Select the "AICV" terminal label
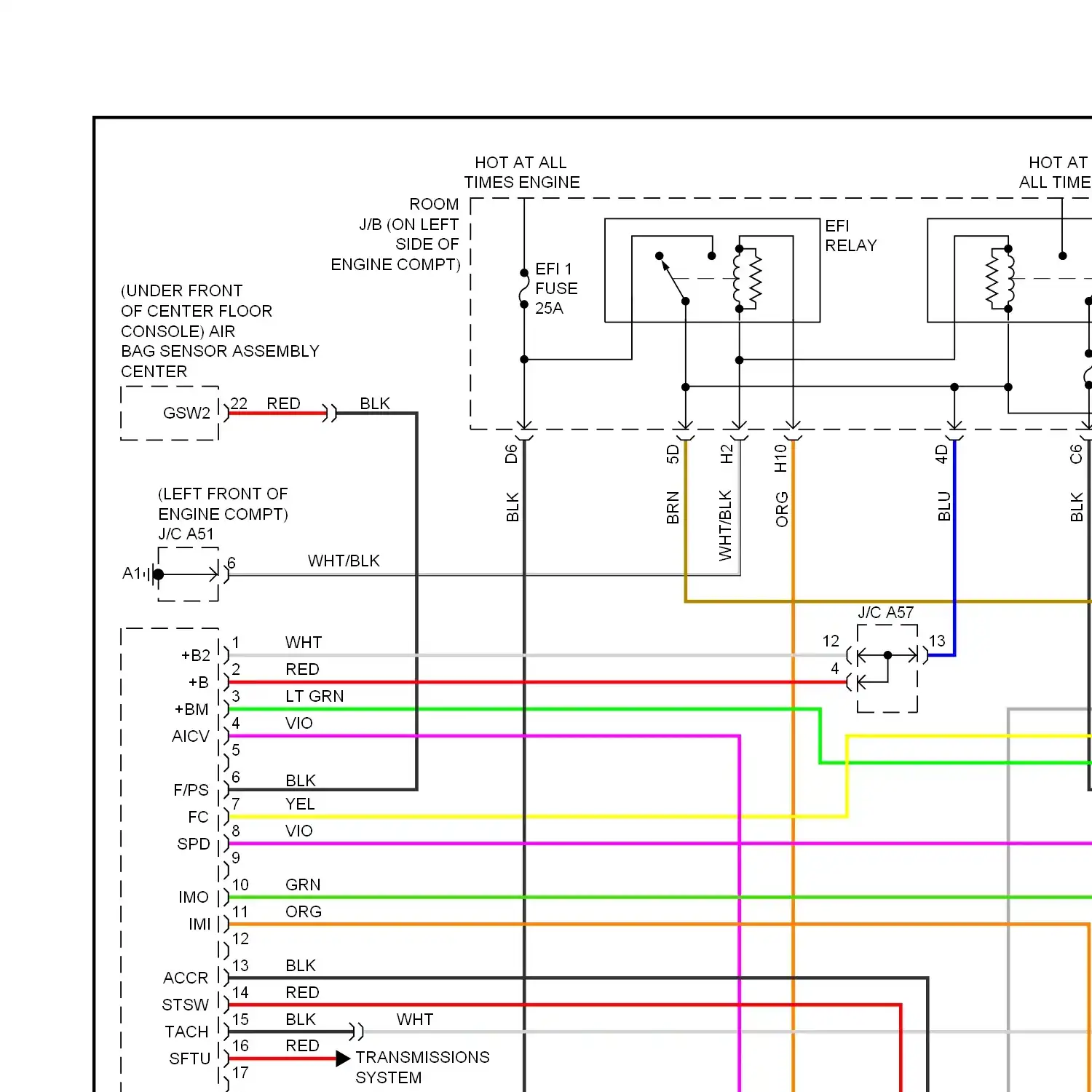Viewport: 1092px width, 1092px height. 191,736
